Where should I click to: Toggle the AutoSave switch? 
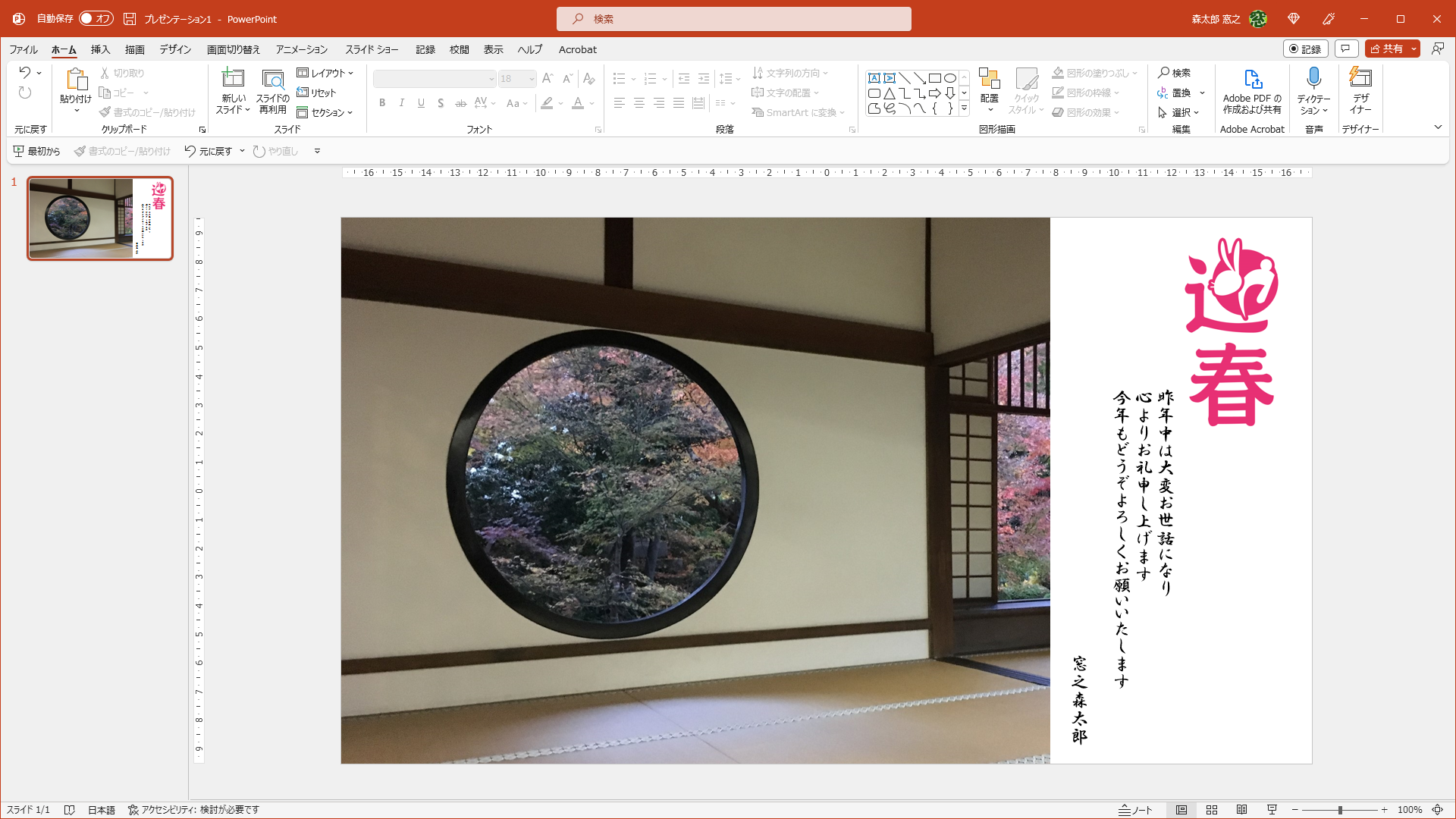[96, 18]
